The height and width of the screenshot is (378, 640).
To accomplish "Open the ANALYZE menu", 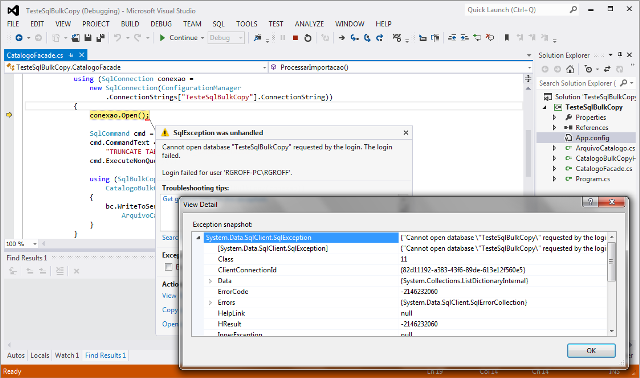I will pyautogui.click(x=309, y=24).
